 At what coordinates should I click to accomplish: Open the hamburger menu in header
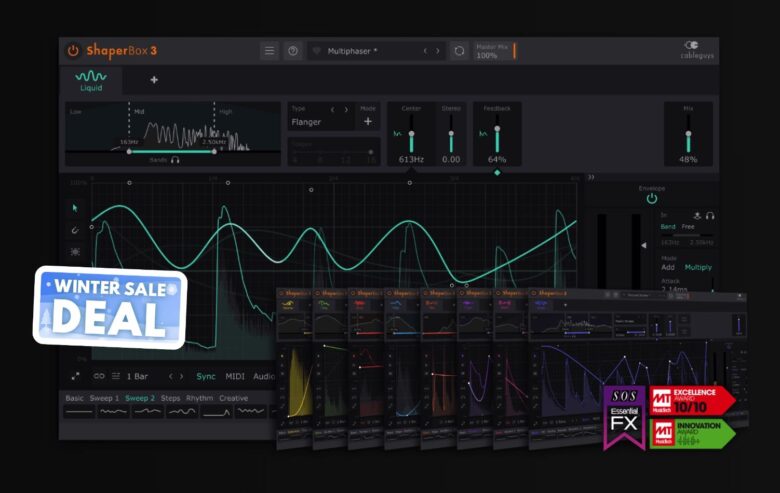pyautogui.click(x=269, y=50)
